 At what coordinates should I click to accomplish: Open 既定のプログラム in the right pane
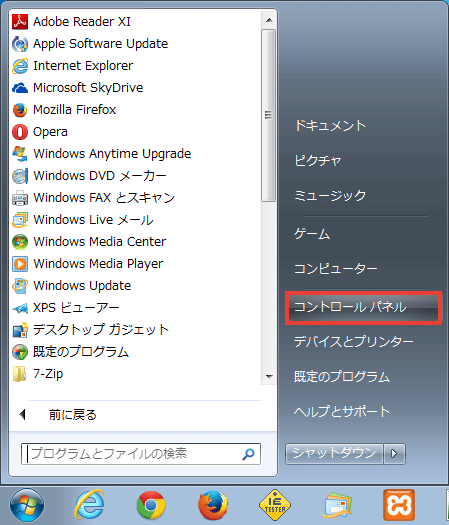tap(342, 377)
